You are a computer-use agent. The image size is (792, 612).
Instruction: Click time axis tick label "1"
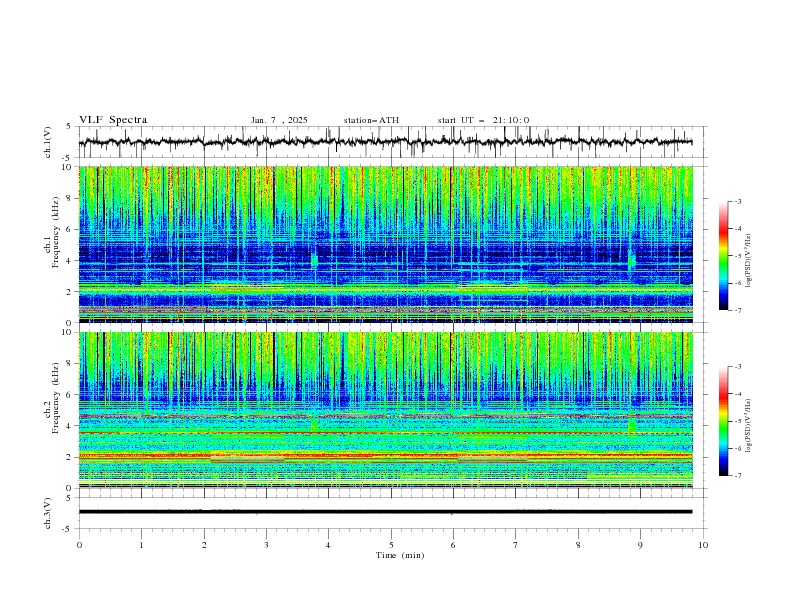pos(141,545)
